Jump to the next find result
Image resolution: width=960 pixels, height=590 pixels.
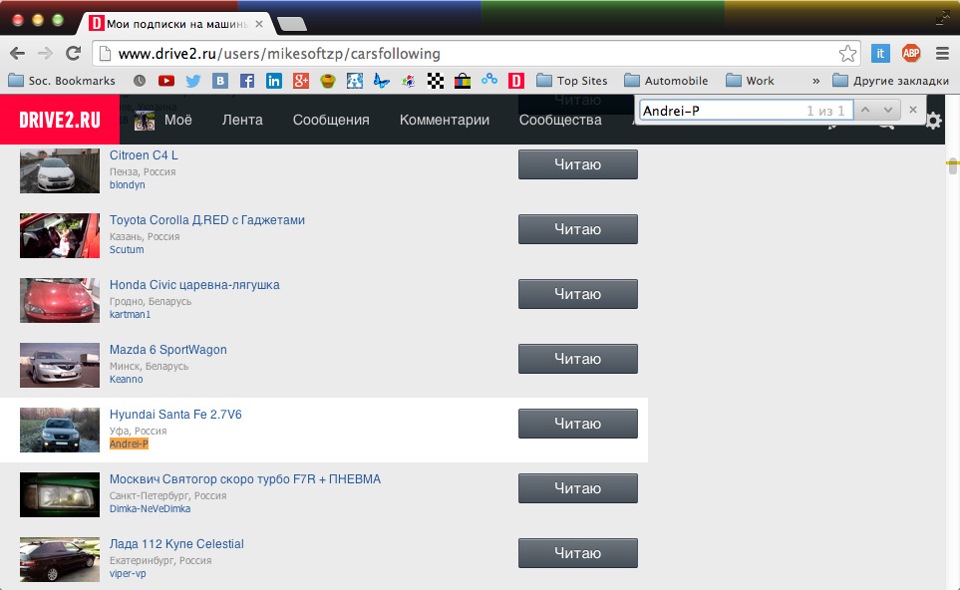click(x=888, y=110)
